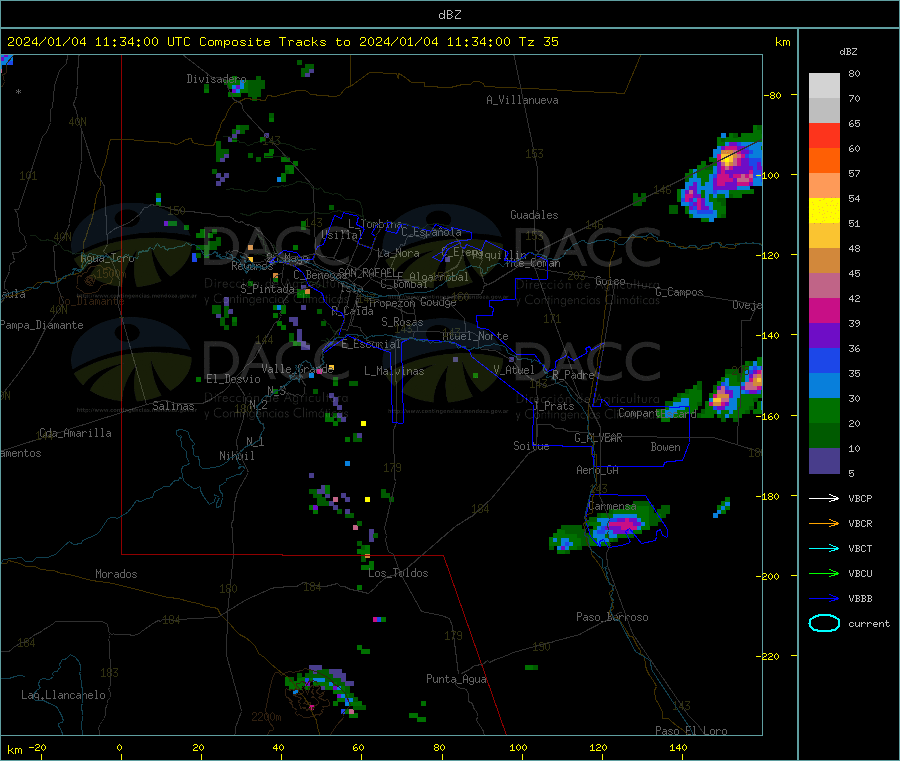Click the 'Carmensa' map label
Image resolution: width=900 pixels, height=761 pixels.
[x=612, y=506]
